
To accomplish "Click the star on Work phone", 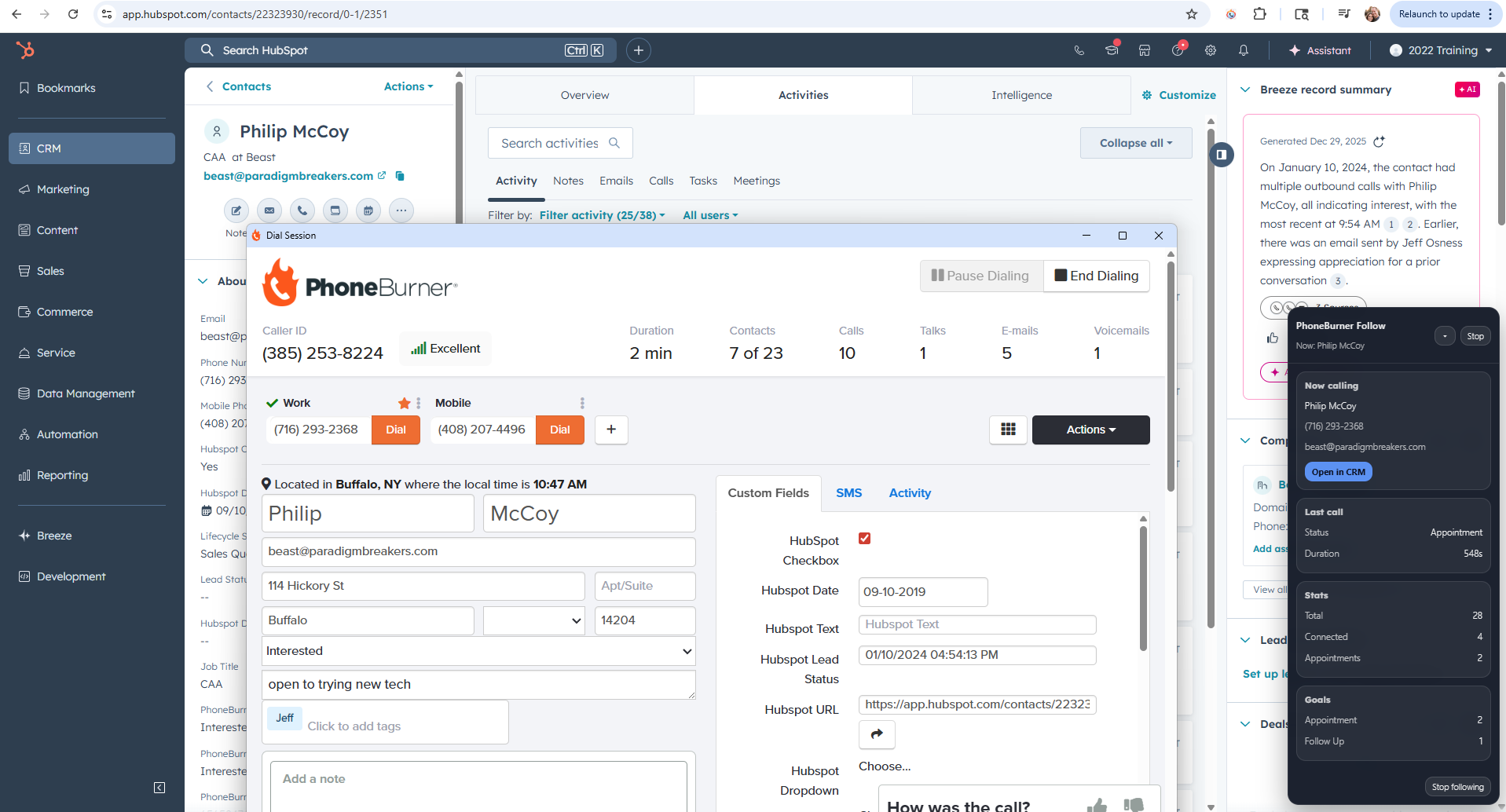I will [405, 403].
